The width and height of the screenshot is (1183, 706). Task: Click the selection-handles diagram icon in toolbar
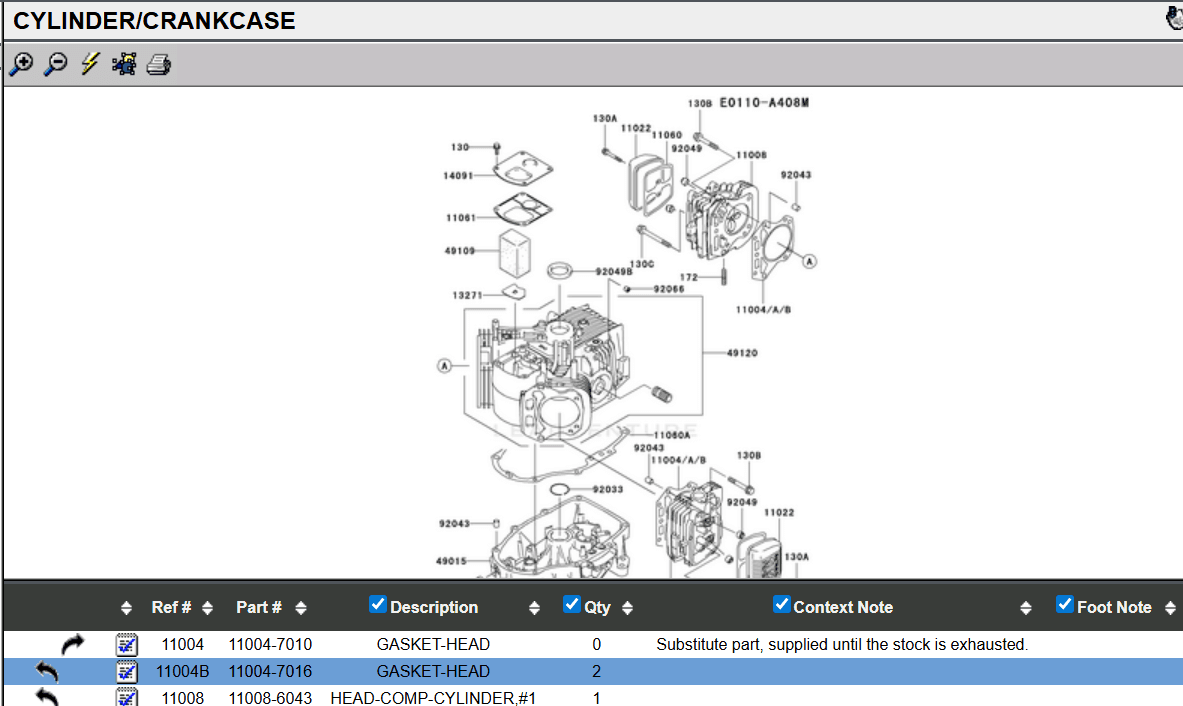click(x=124, y=65)
